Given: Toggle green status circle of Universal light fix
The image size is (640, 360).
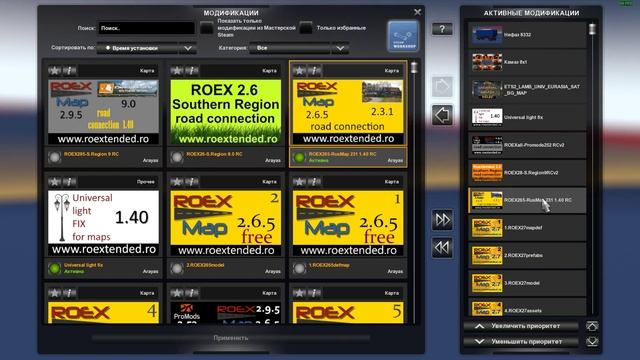Looking at the screenshot, I should [x=54, y=268].
